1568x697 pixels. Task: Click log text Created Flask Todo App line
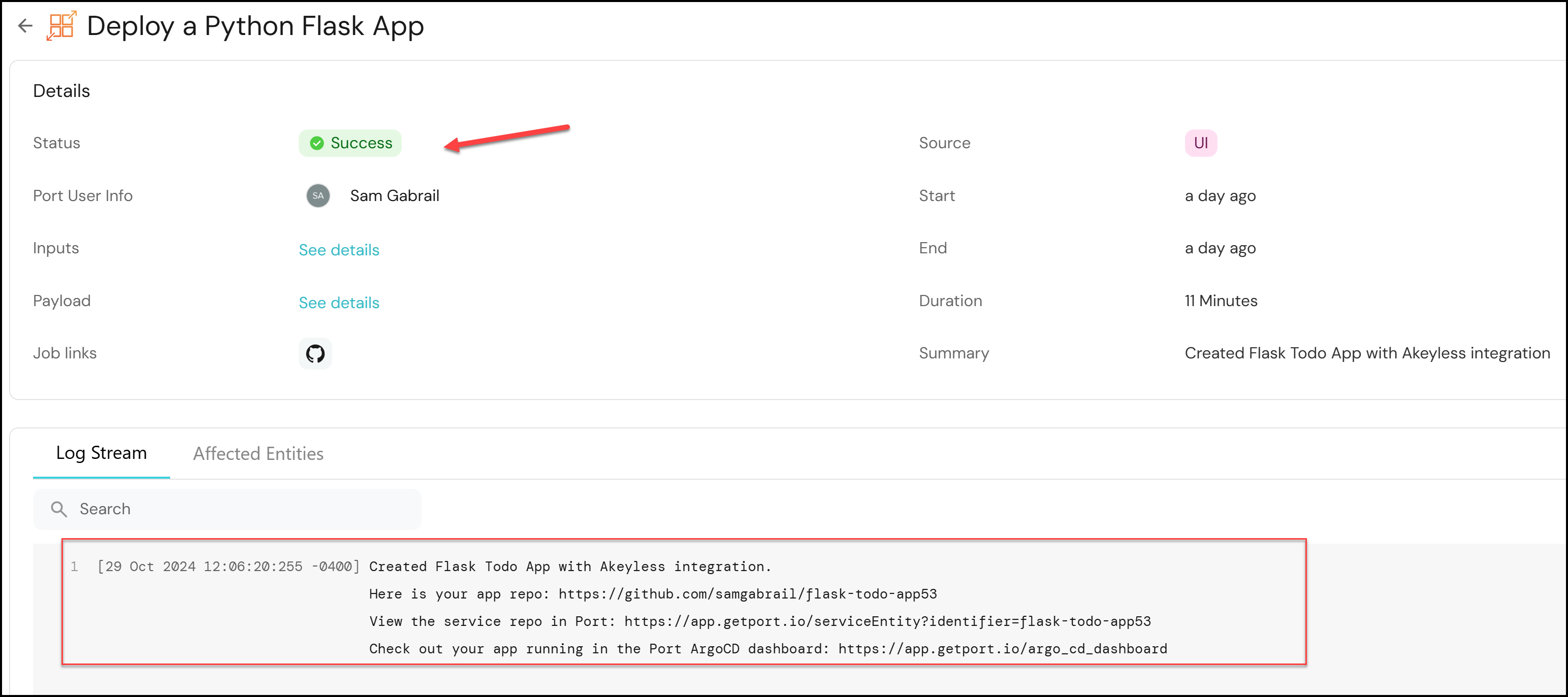(570, 566)
